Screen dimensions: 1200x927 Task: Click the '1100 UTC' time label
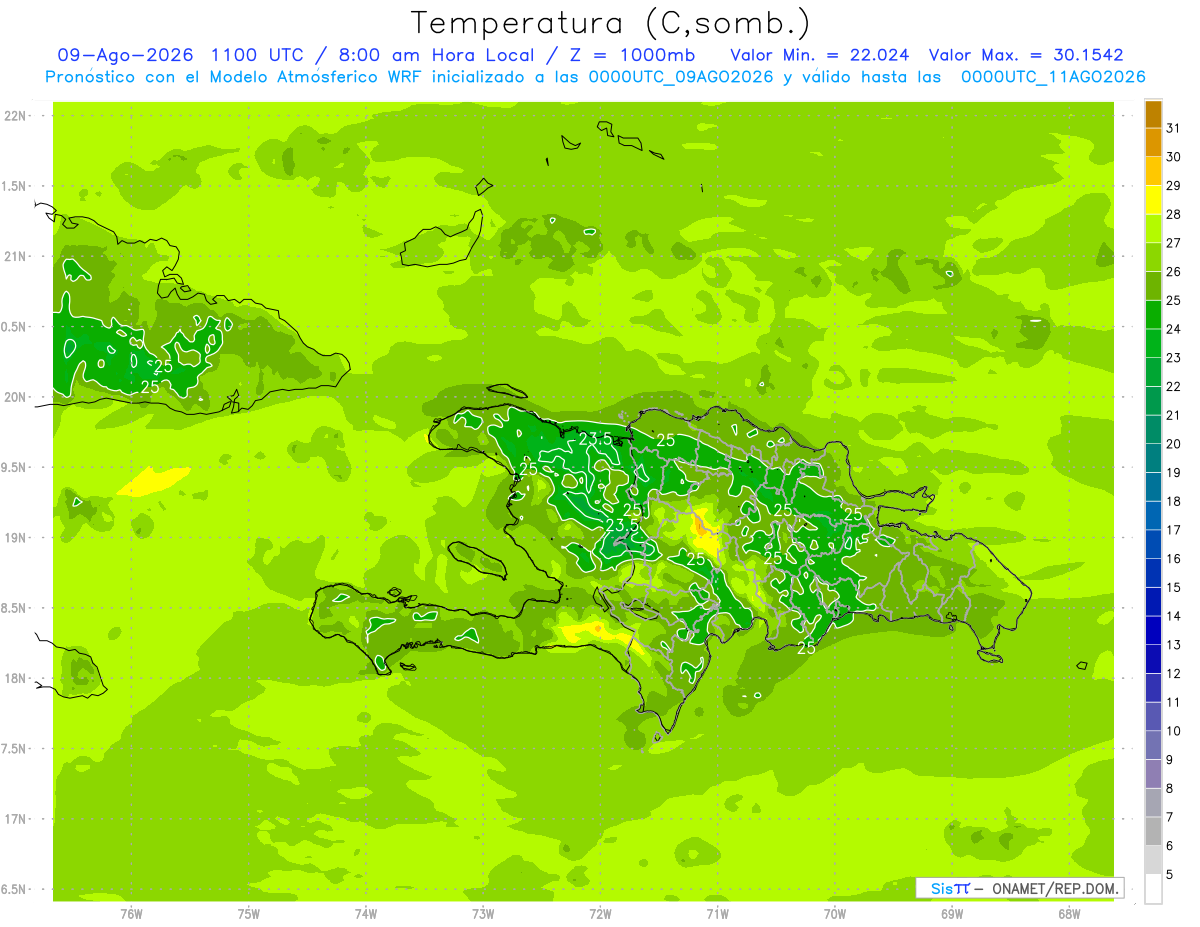click(x=260, y=55)
